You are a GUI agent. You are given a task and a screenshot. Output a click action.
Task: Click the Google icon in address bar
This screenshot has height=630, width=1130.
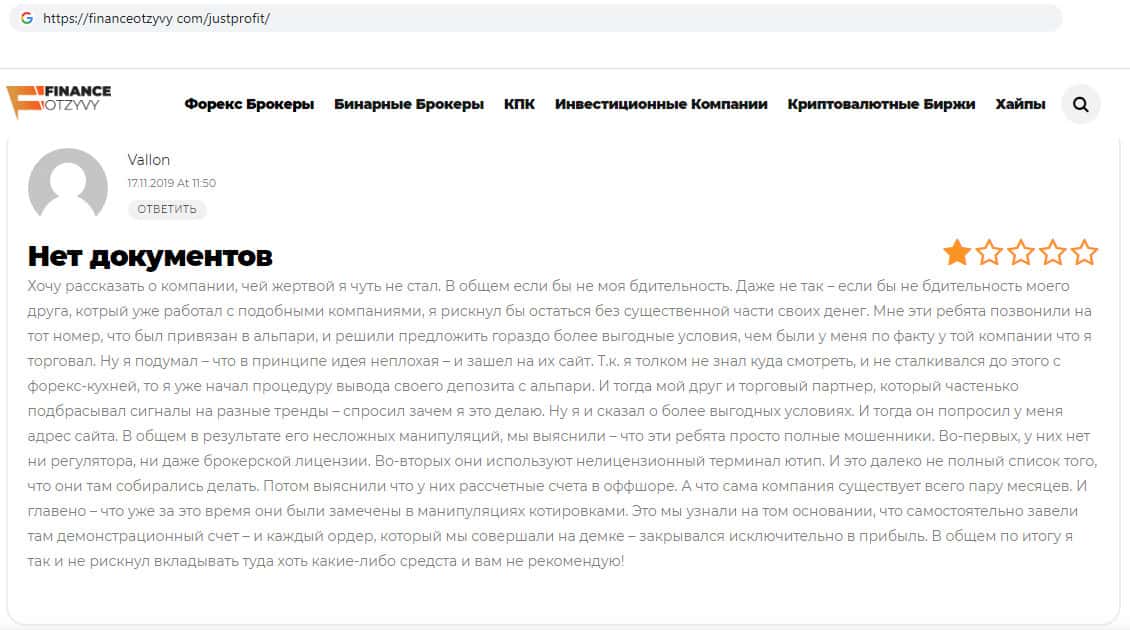[27, 18]
